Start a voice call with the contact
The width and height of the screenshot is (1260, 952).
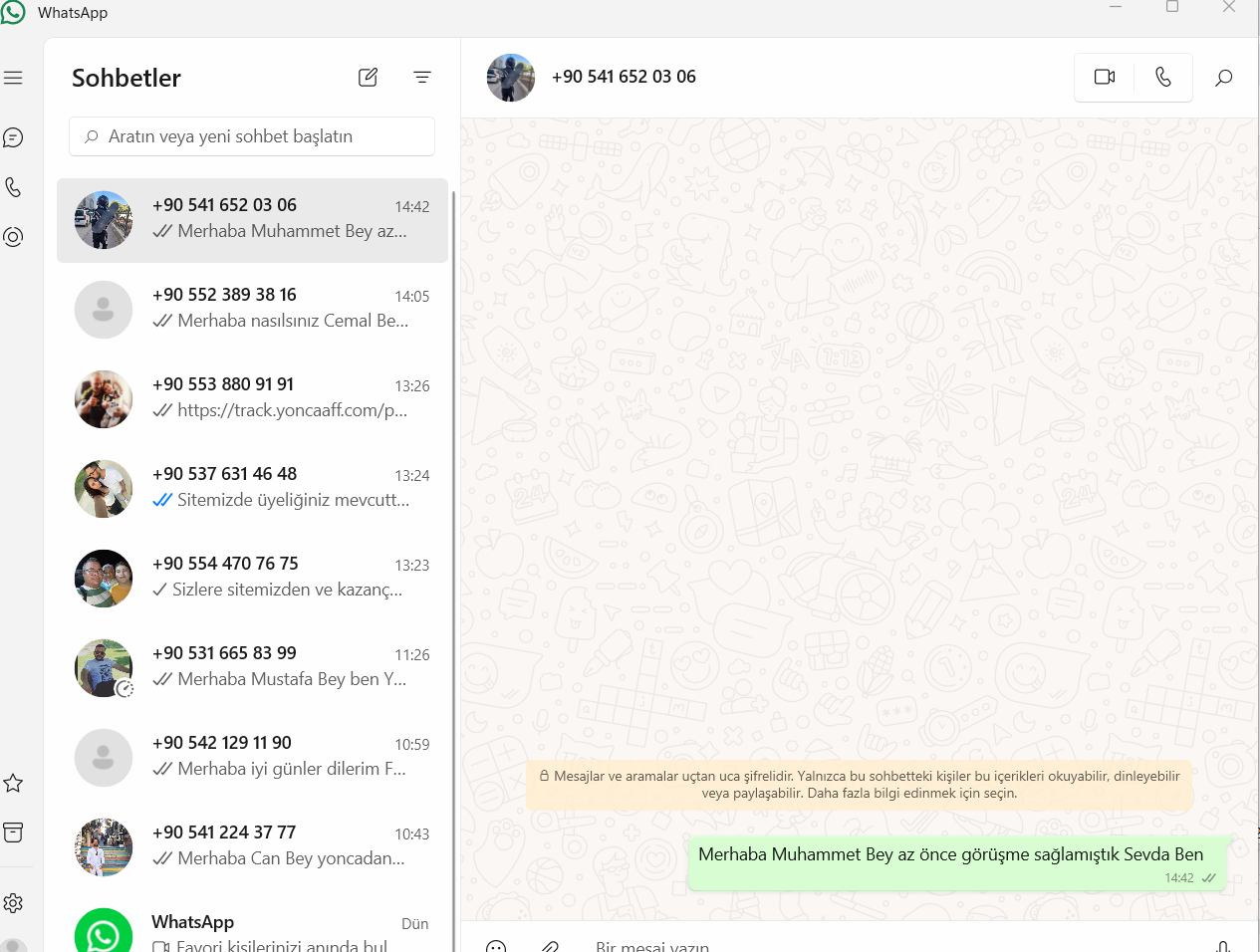[x=1163, y=77]
